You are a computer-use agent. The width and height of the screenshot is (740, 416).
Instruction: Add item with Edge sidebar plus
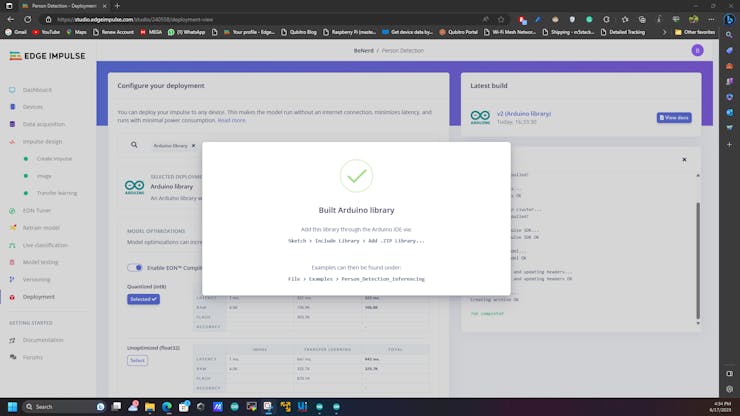[x=730, y=144]
